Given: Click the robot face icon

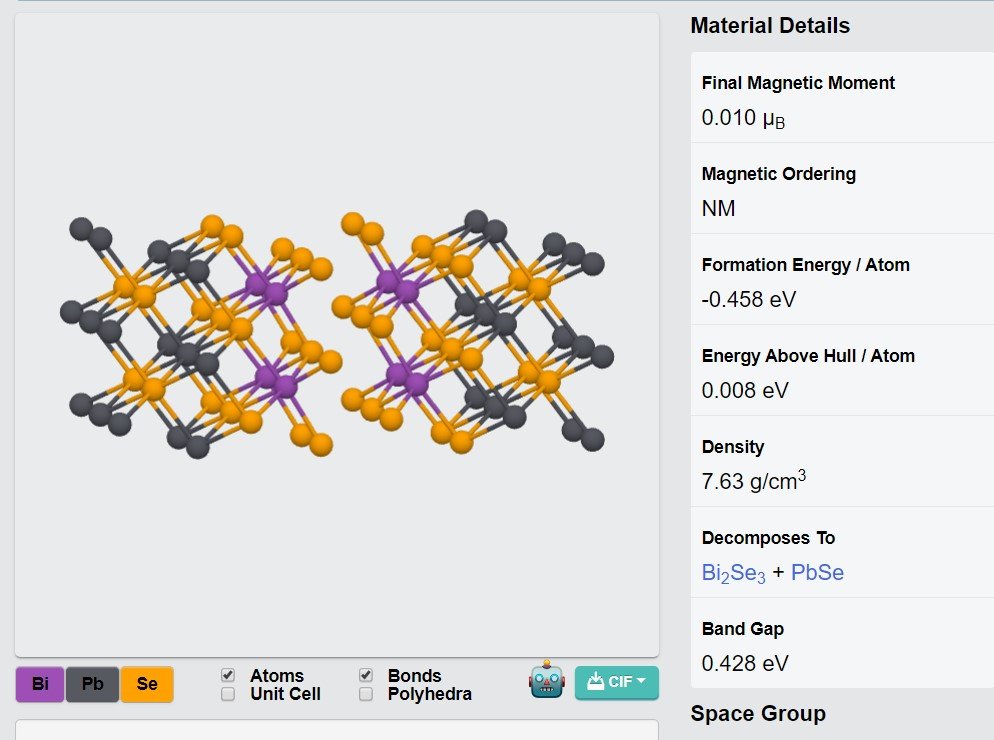Looking at the screenshot, I should [546, 680].
